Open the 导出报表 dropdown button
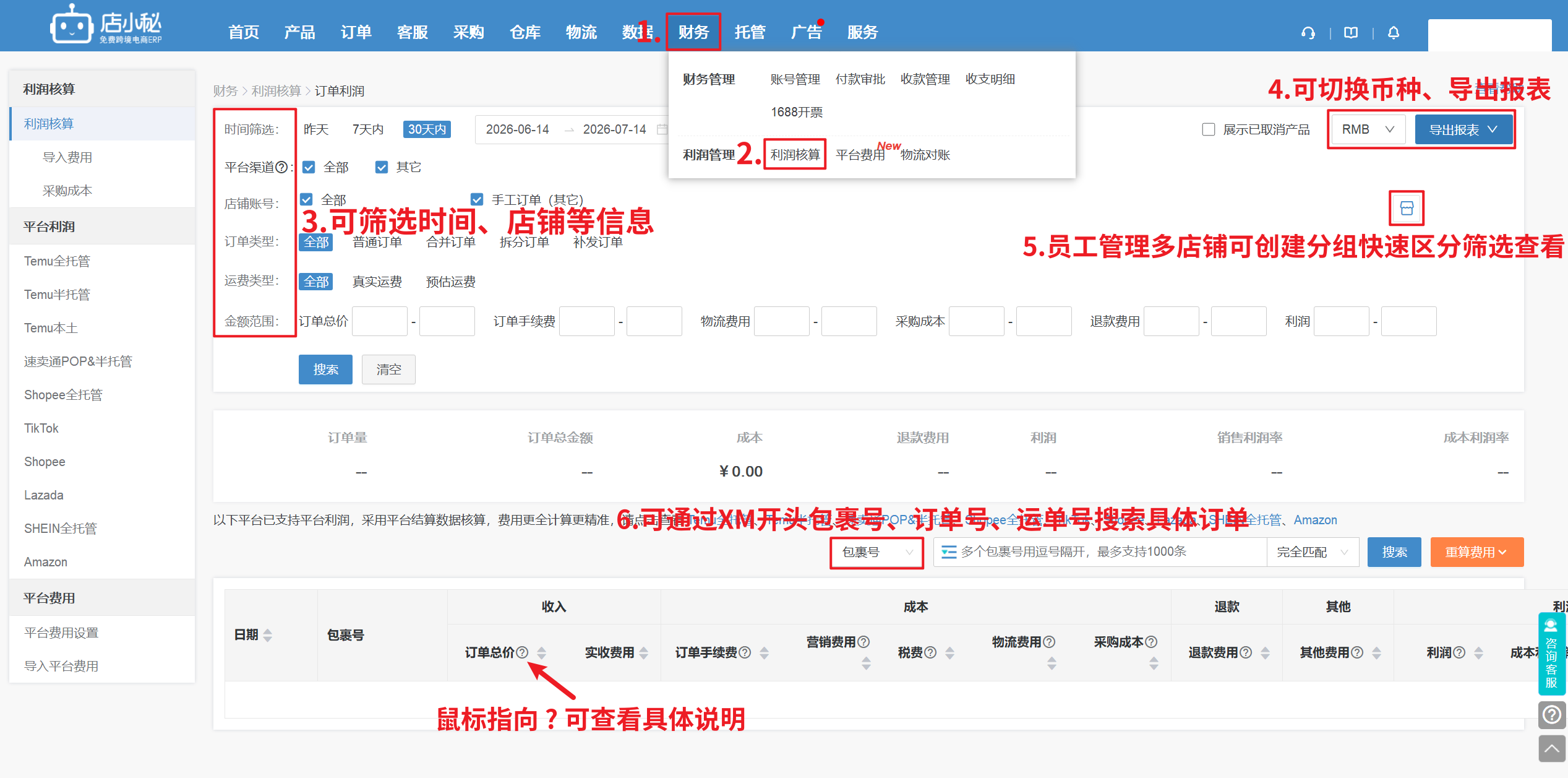 (1463, 129)
